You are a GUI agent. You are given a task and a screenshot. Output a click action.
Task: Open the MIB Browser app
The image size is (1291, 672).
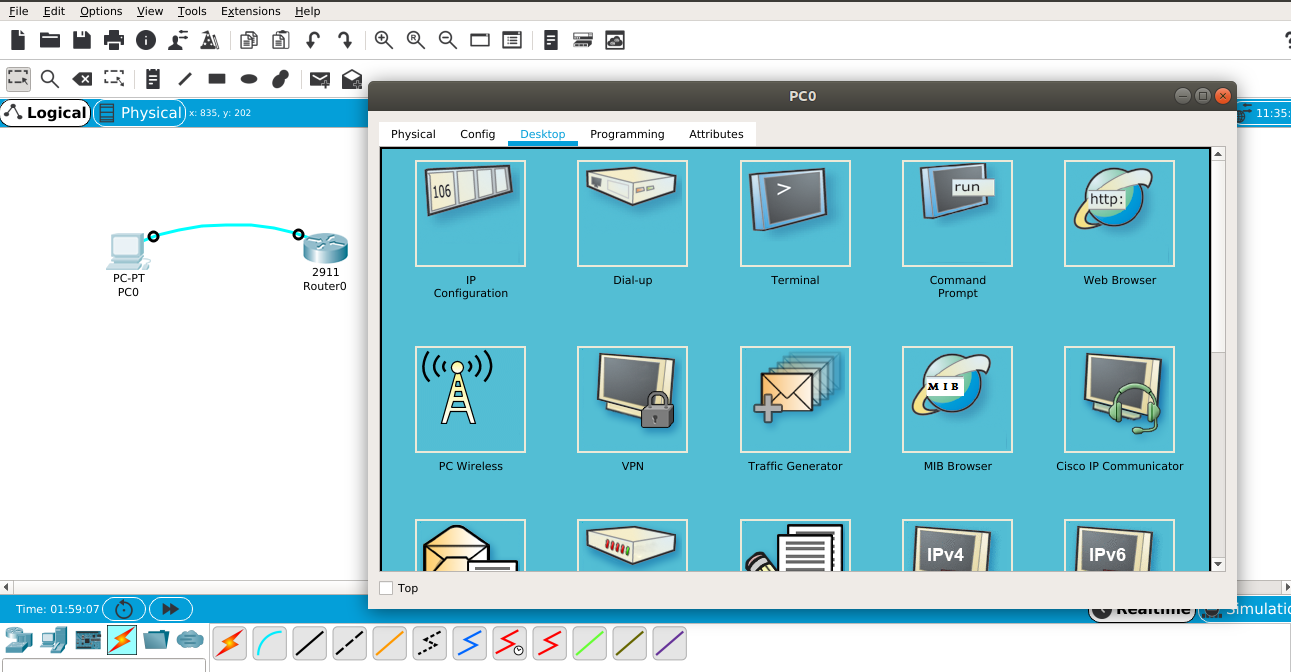957,399
